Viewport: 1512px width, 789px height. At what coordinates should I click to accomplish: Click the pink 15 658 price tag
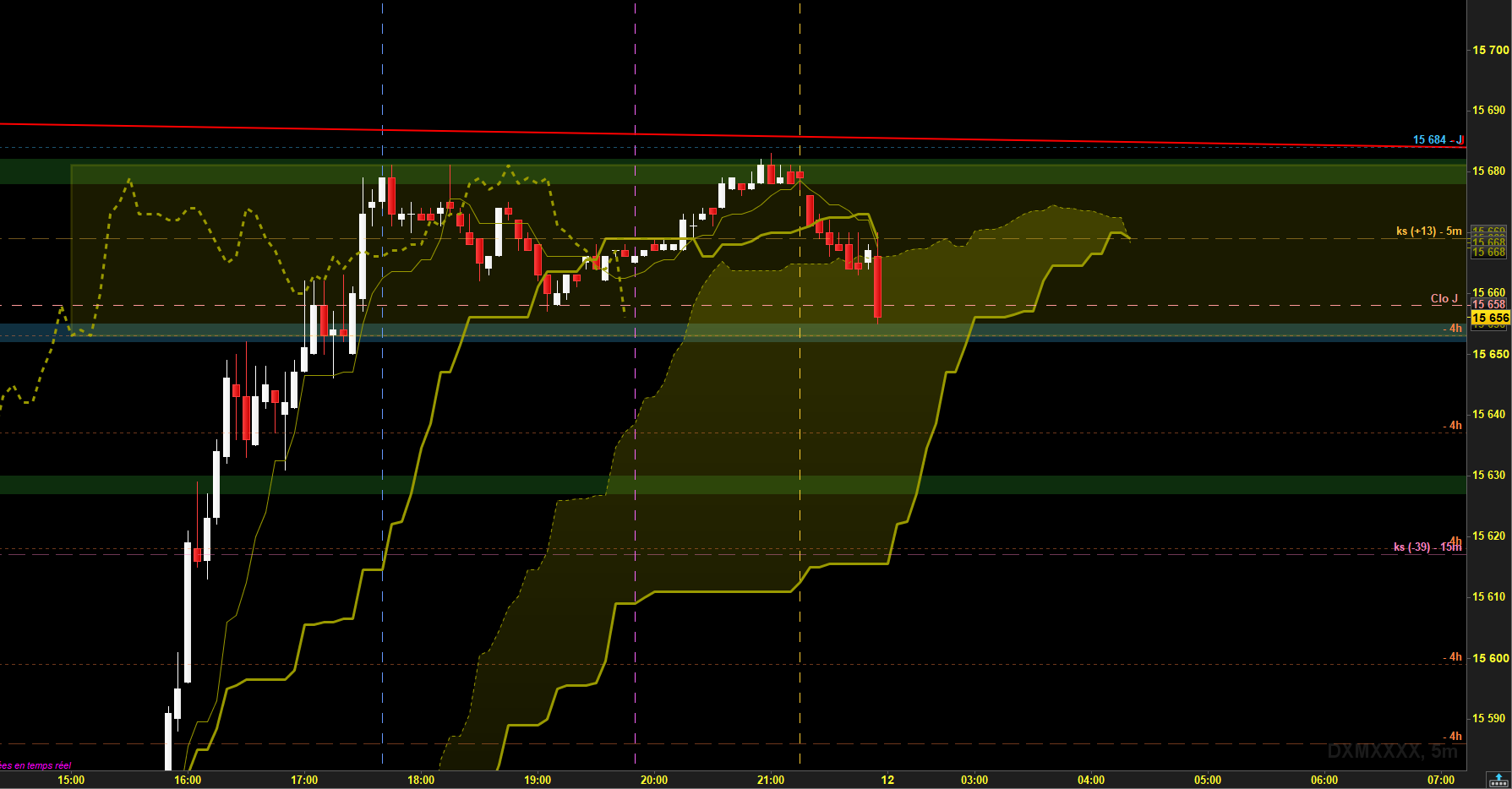(1489, 304)
